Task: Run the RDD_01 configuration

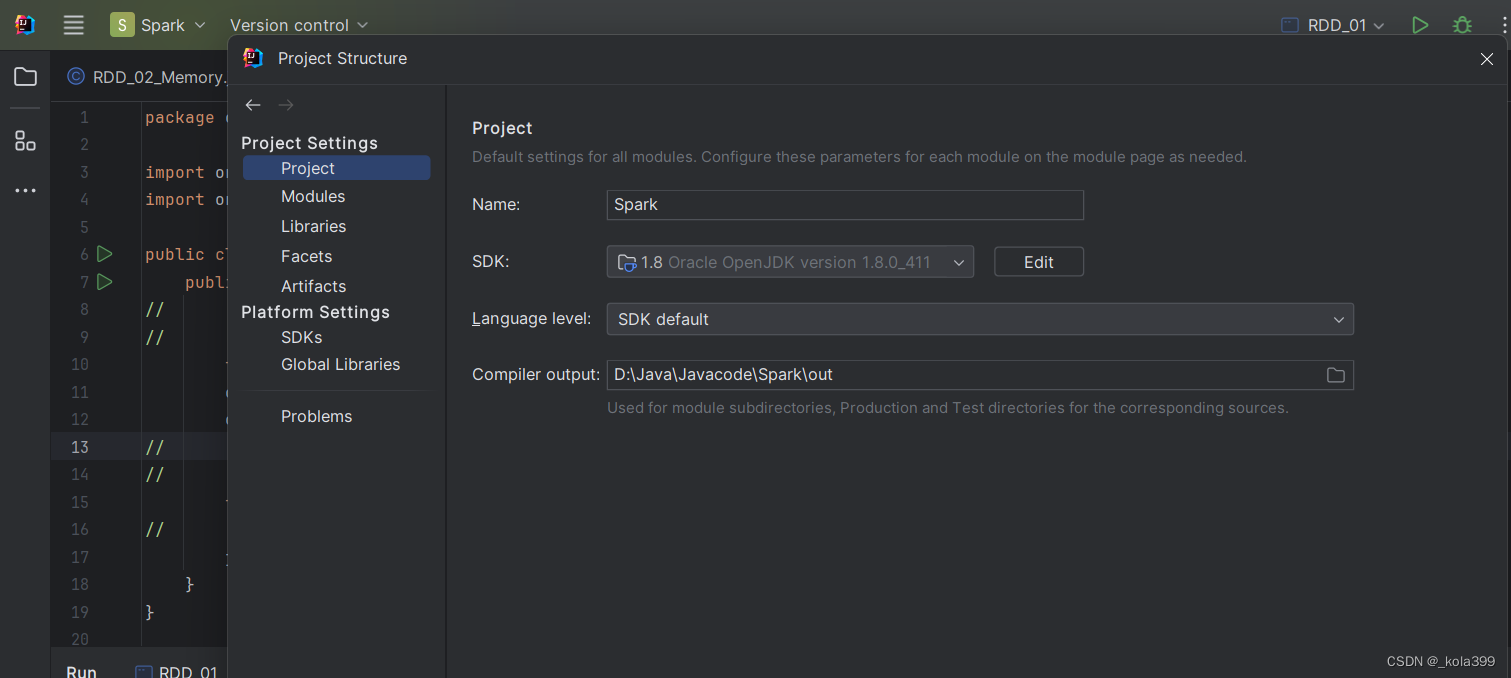Action: (x=1420, y=25)
